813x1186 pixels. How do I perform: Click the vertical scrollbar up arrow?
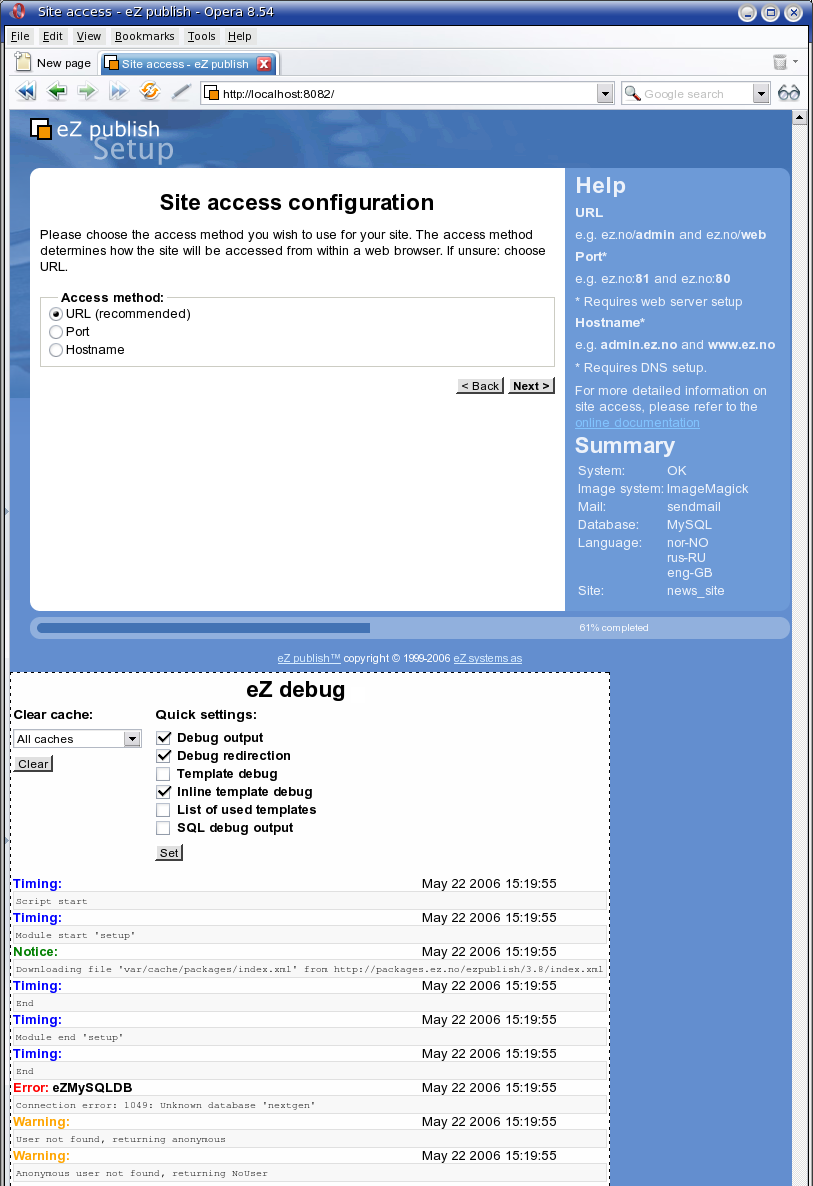(x=799, y=117)
